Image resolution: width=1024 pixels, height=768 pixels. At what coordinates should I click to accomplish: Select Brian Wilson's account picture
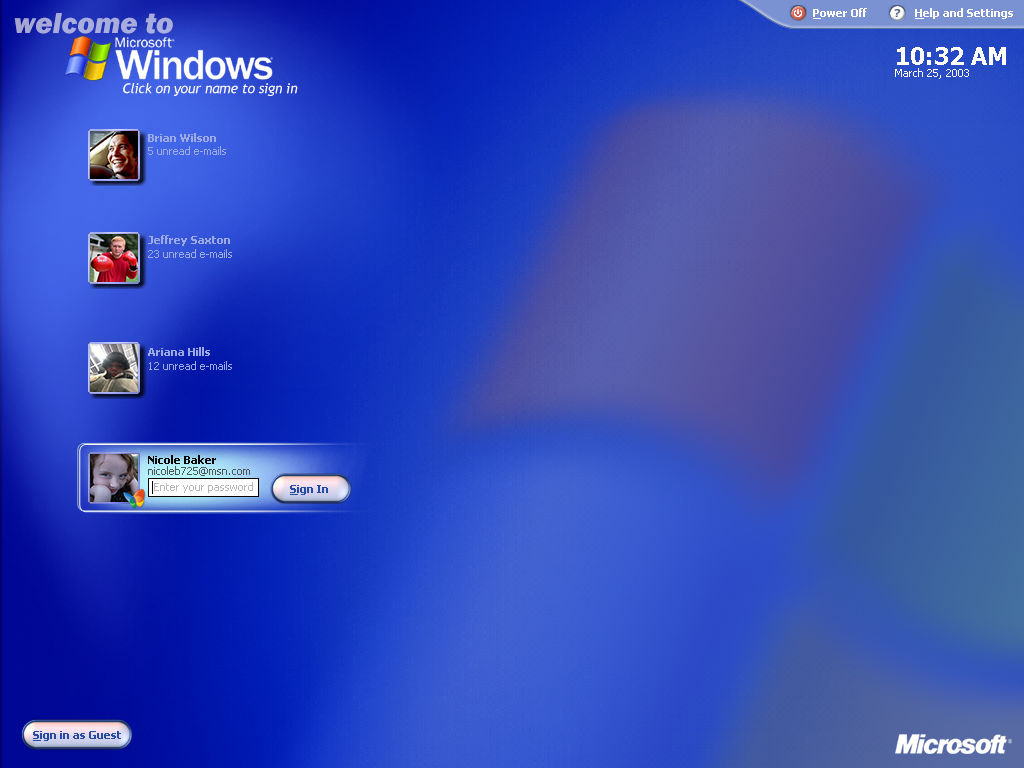[113, 155]
